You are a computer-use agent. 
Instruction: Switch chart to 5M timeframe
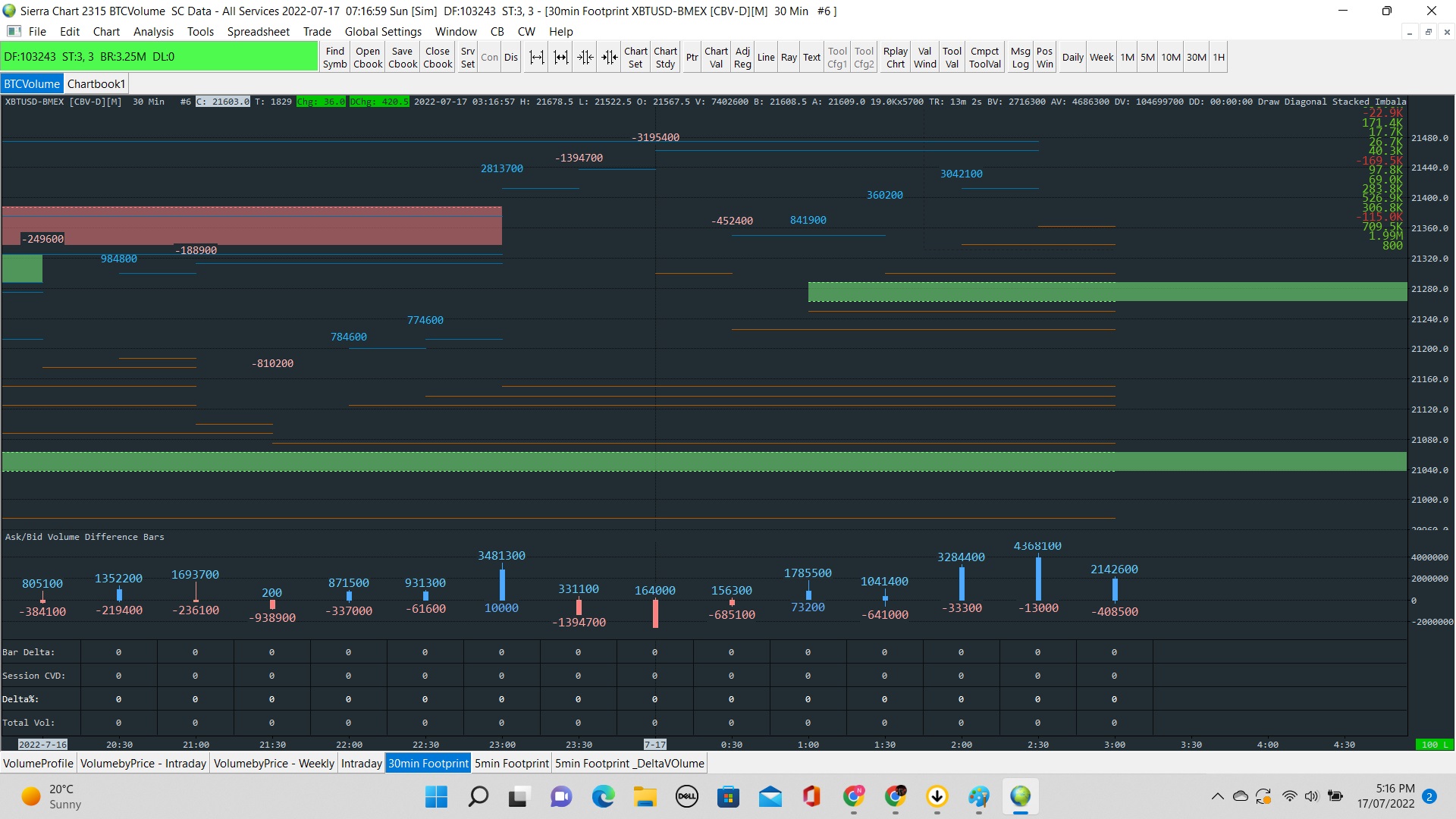tap(1147, 58)
